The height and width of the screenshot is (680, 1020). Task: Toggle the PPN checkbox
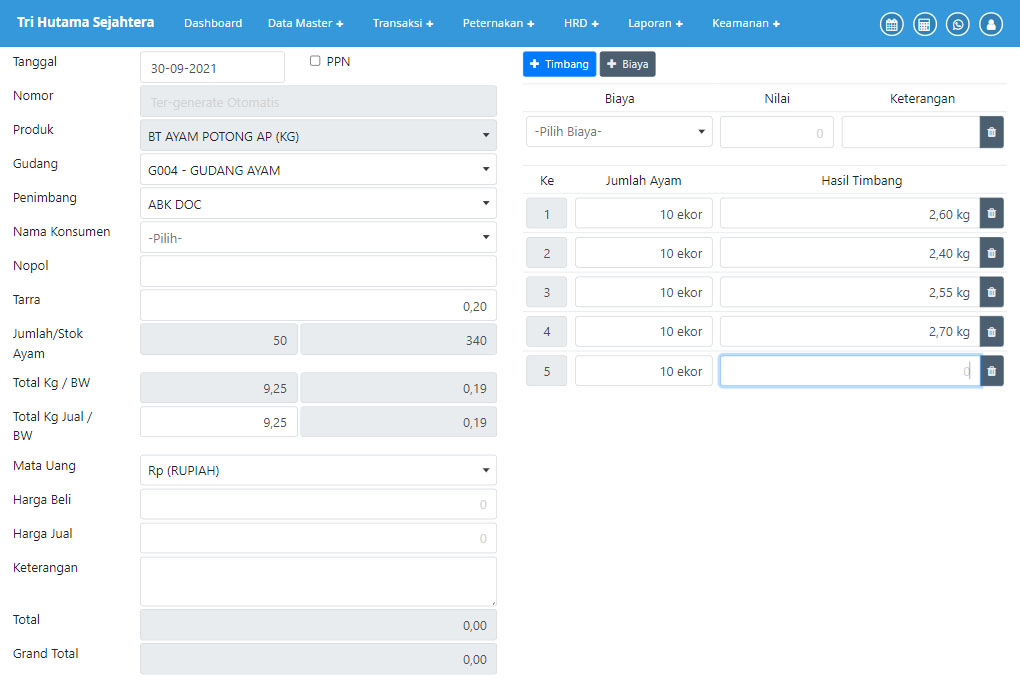(315, 61)
